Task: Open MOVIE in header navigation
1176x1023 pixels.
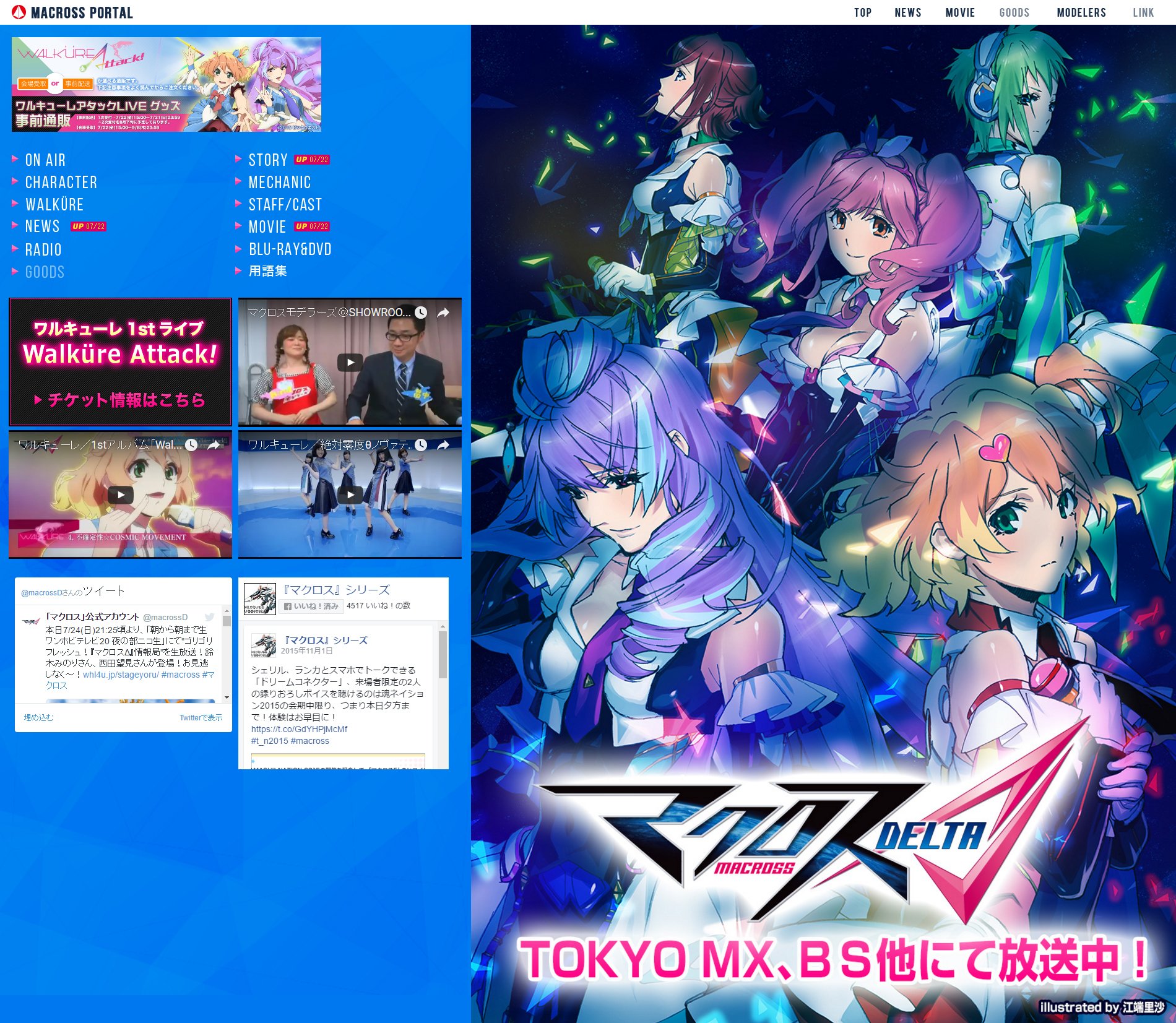Action: tap(960, 12)
